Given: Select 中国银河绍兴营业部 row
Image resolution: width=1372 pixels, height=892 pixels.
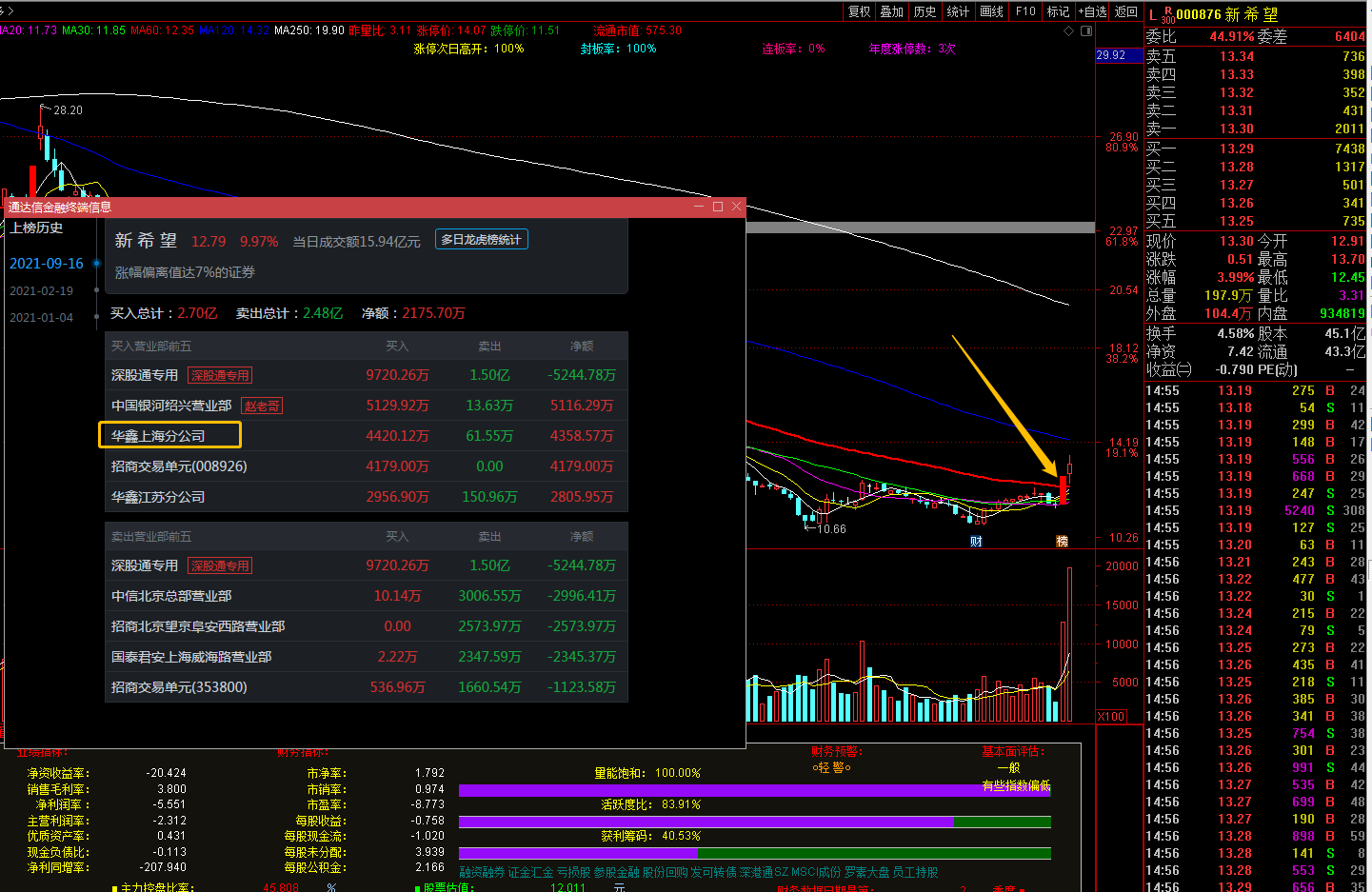Looking at the screenshot, I should pos(367,406).
